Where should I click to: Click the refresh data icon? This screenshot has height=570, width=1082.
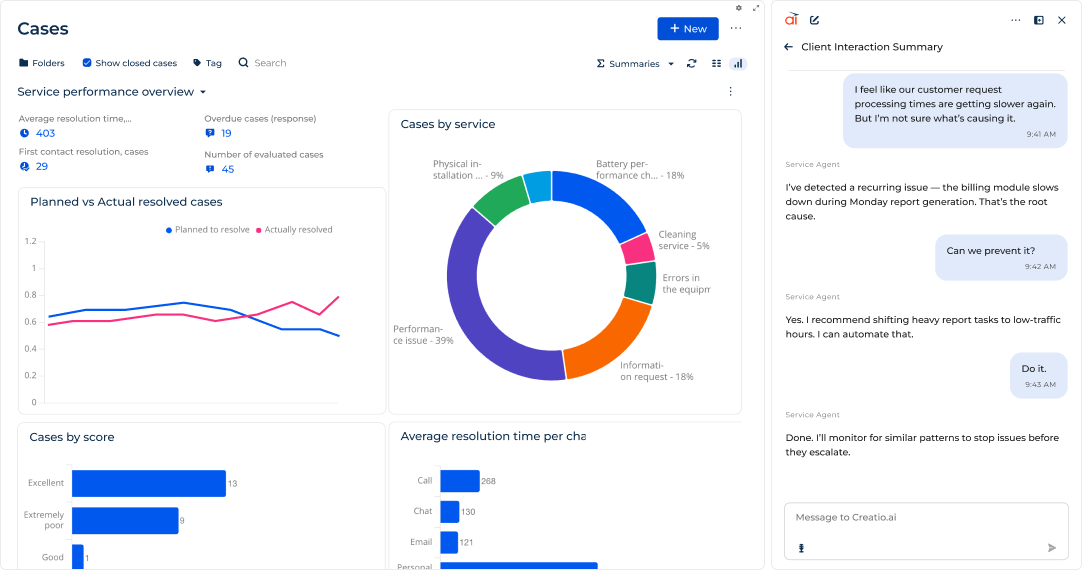click(x=691, y=63)
